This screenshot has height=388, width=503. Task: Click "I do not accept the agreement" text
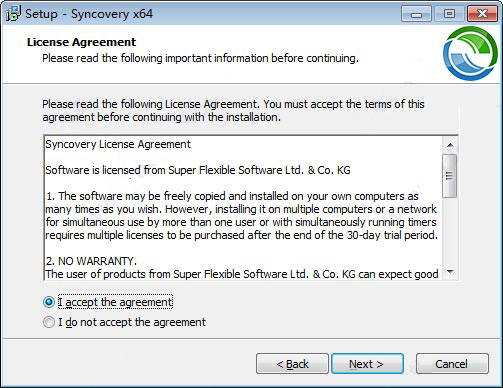[x=132, y=322]
